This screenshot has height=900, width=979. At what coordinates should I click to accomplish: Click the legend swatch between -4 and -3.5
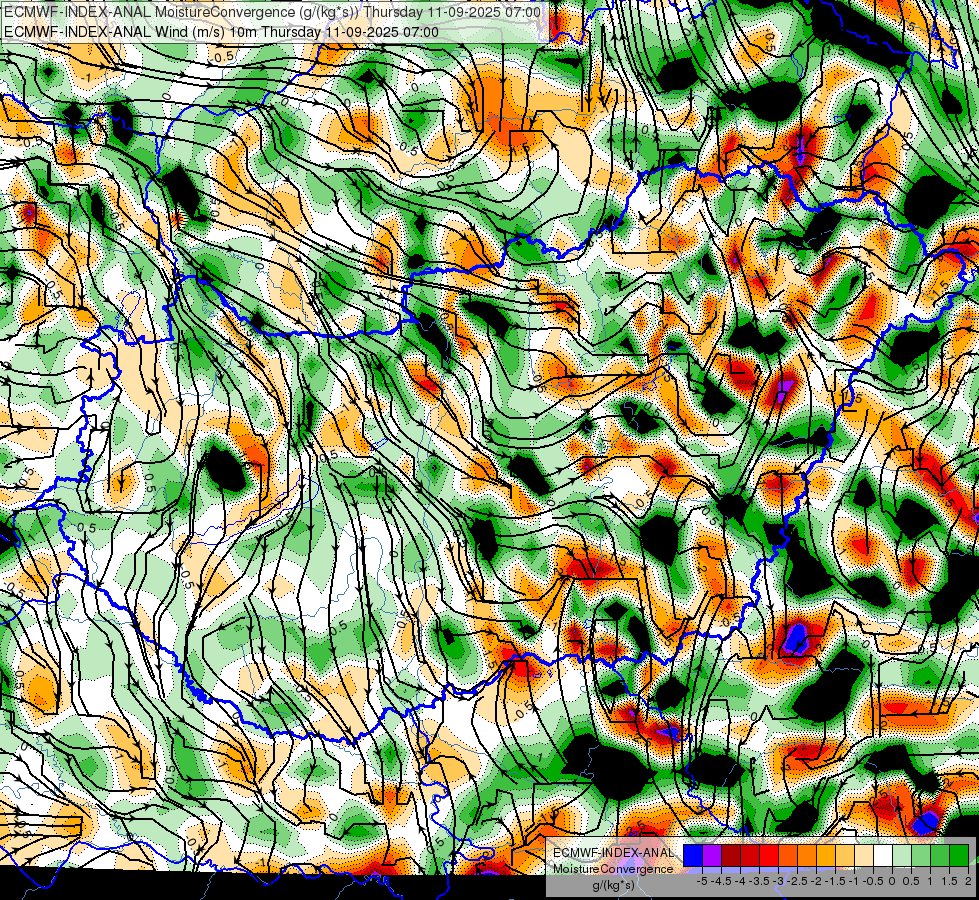pyautogui.click(x=750, y=856)
